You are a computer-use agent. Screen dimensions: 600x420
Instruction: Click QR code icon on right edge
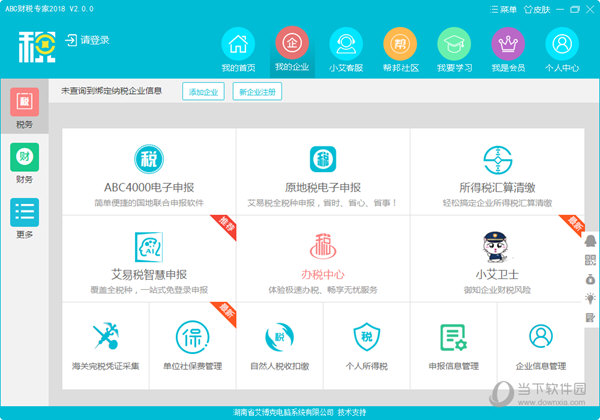pos(590,260)
